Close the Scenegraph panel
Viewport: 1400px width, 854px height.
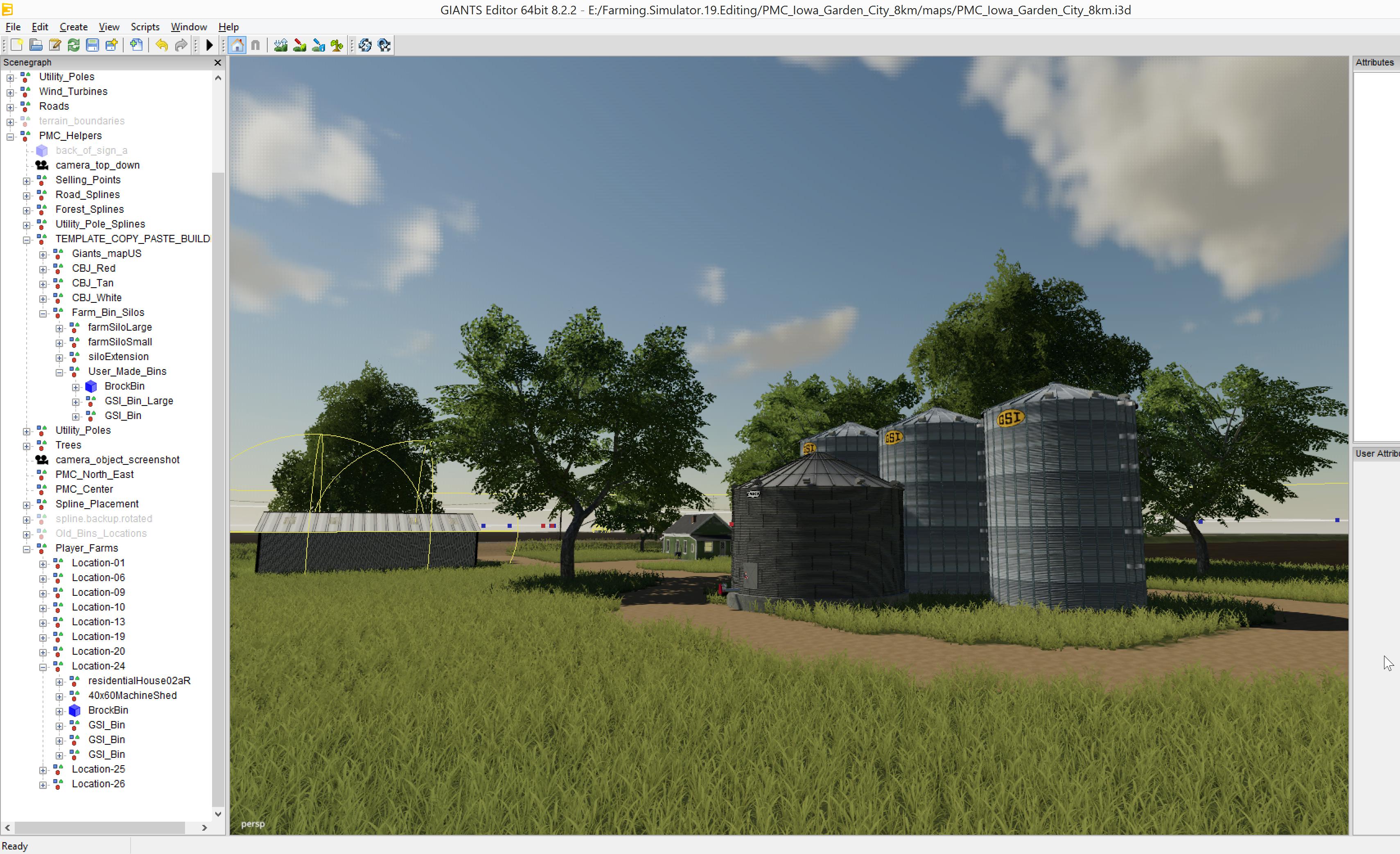218,63
